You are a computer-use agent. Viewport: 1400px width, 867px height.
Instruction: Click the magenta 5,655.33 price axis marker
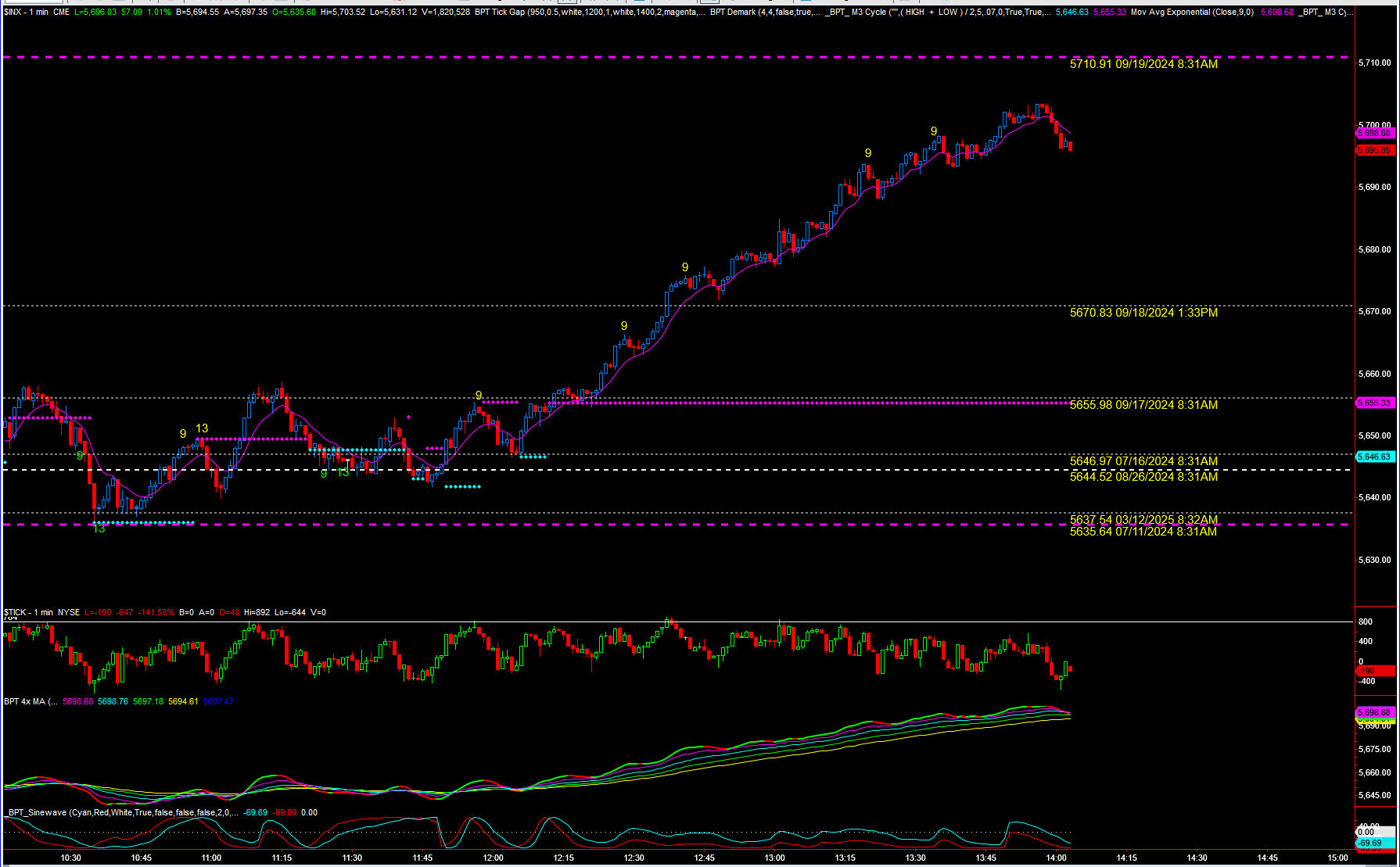point(1374,403)
